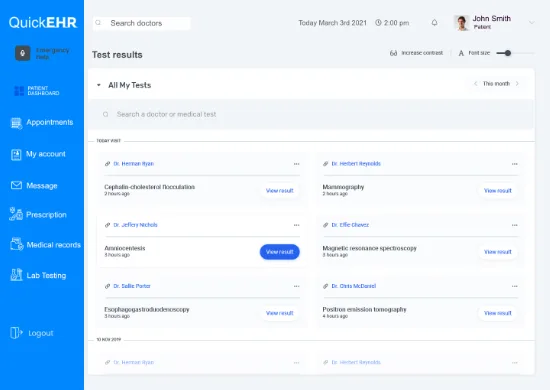This screenshot has height=390, width=550.
Task: Click the Logout door icon
Action: click(x=16, y=333)
